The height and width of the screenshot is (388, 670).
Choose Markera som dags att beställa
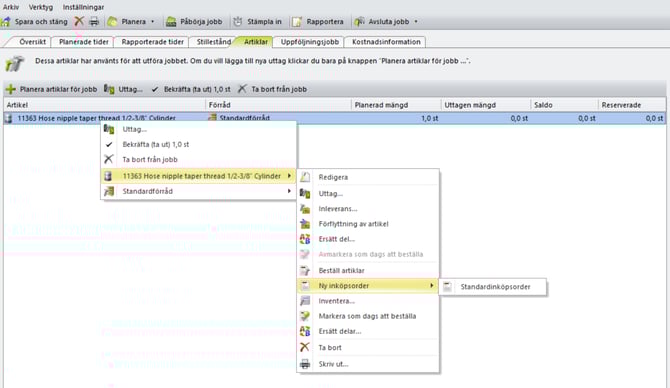pyautogui.click(x=368, y=316)
